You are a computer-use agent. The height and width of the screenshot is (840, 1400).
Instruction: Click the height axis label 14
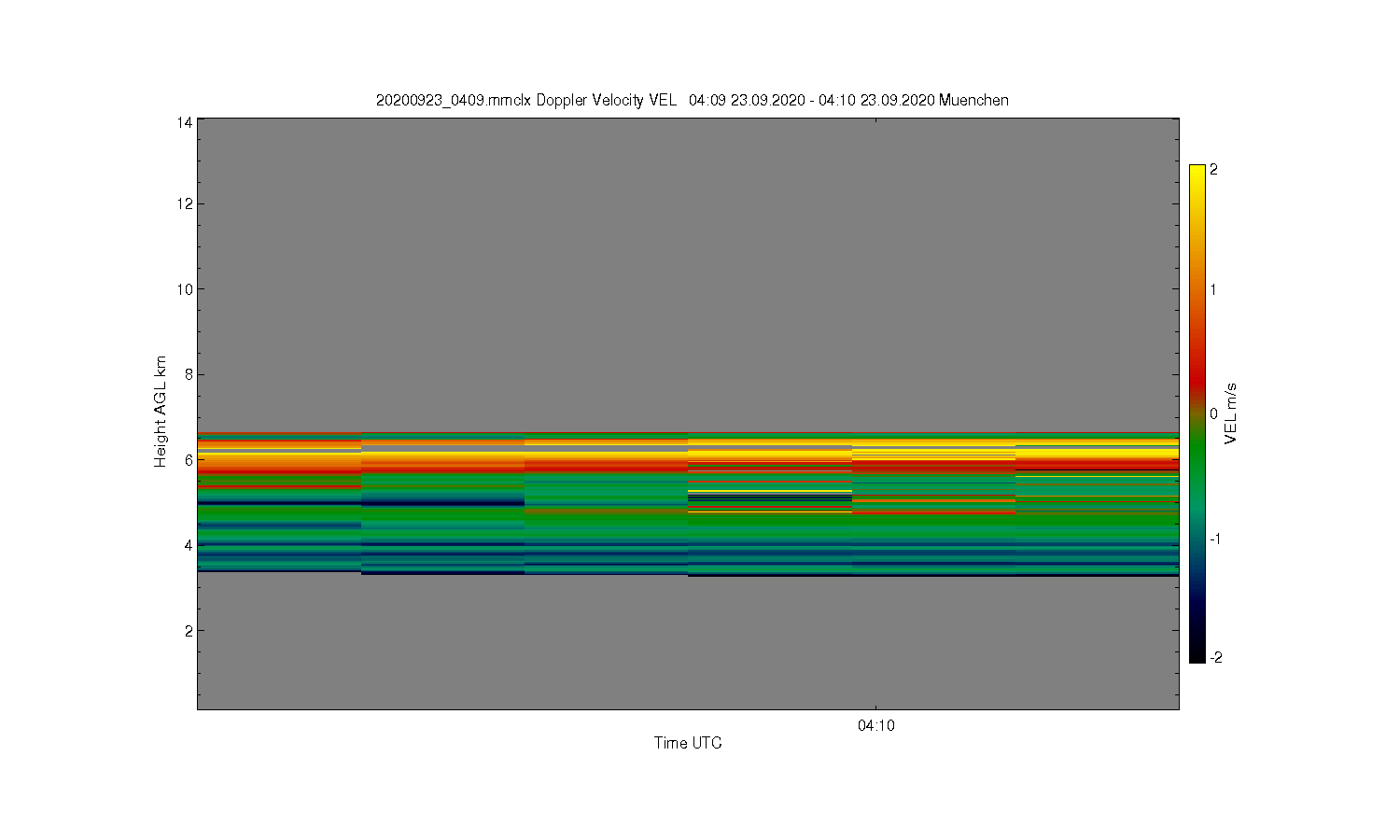point(185,122)
